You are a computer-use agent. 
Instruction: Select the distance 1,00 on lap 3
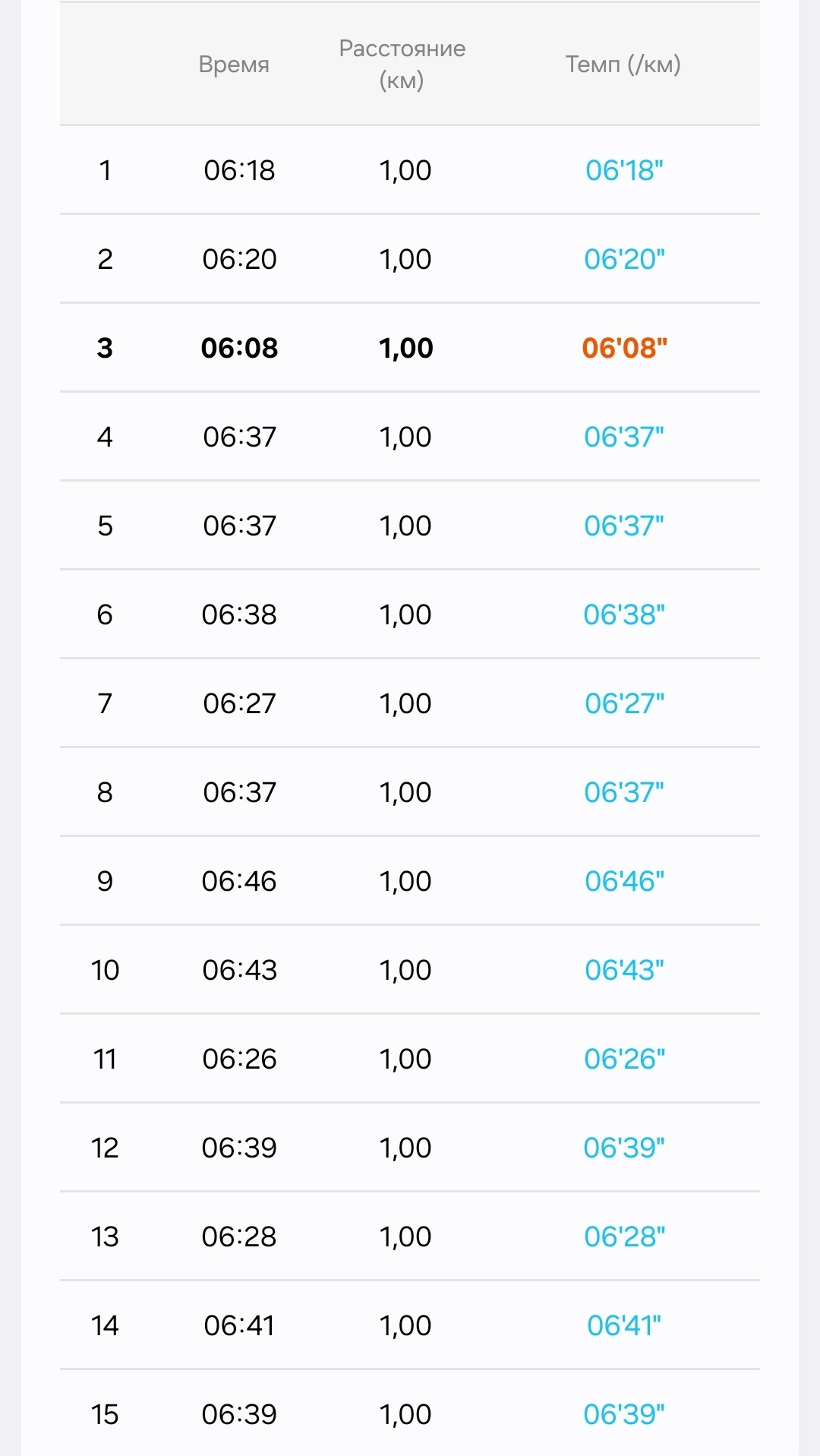(x=405, y=348)
